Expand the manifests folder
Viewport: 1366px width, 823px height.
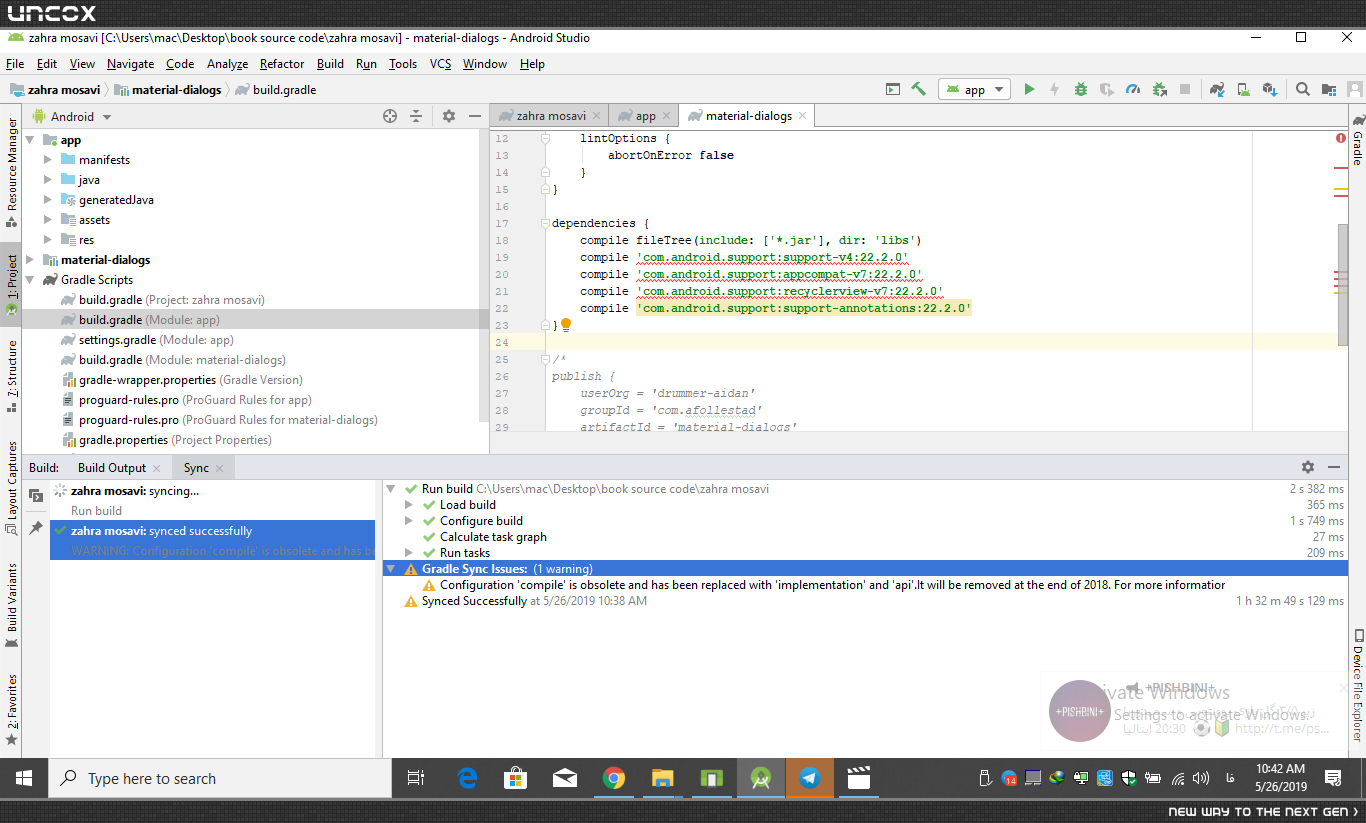(48, 160)
